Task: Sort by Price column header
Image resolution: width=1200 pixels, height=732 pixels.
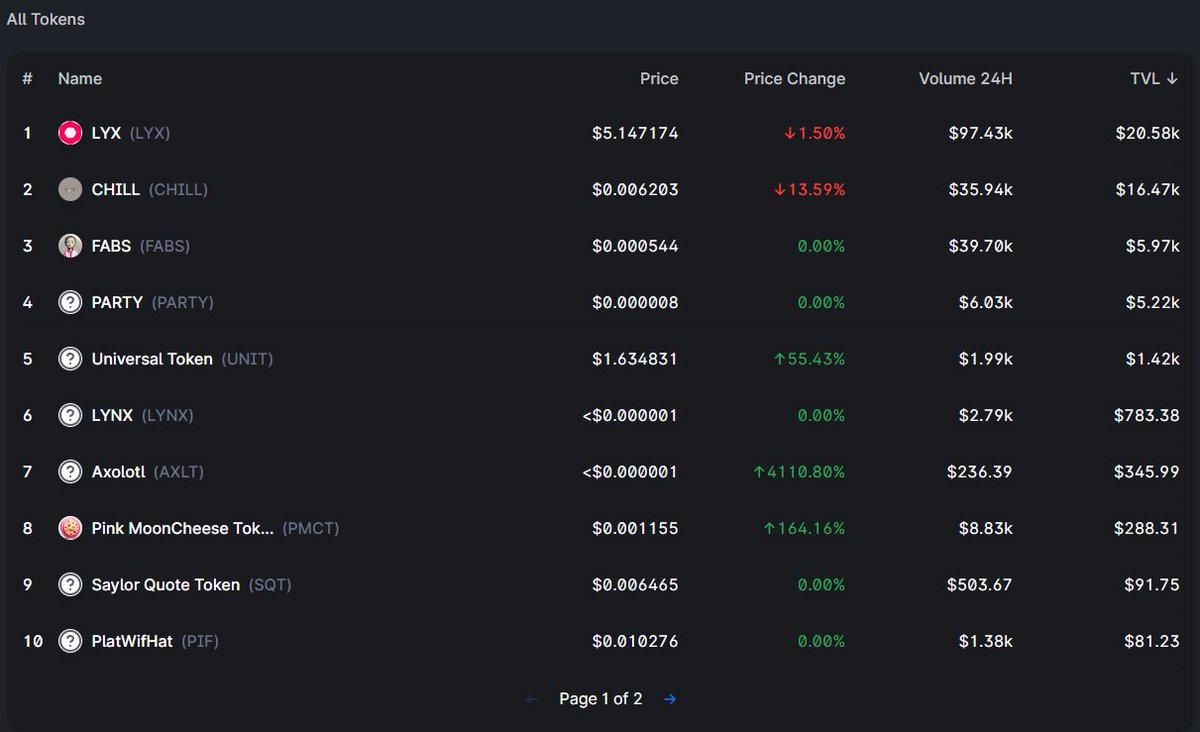Action: [659, 79]
